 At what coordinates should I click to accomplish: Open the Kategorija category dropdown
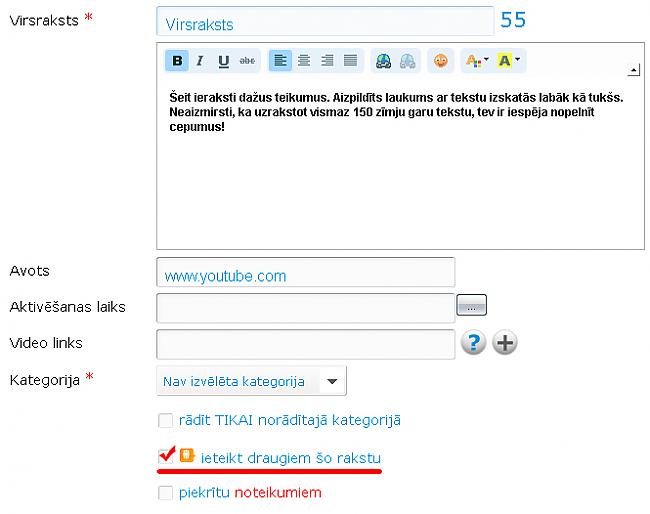(x=251, y=381)
